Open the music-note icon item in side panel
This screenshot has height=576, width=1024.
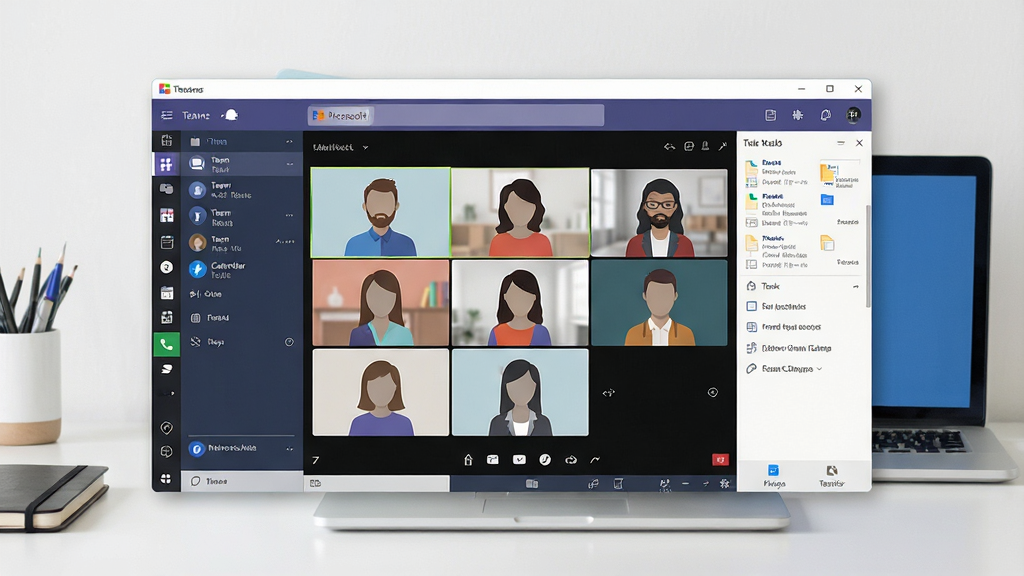(803, 348)
